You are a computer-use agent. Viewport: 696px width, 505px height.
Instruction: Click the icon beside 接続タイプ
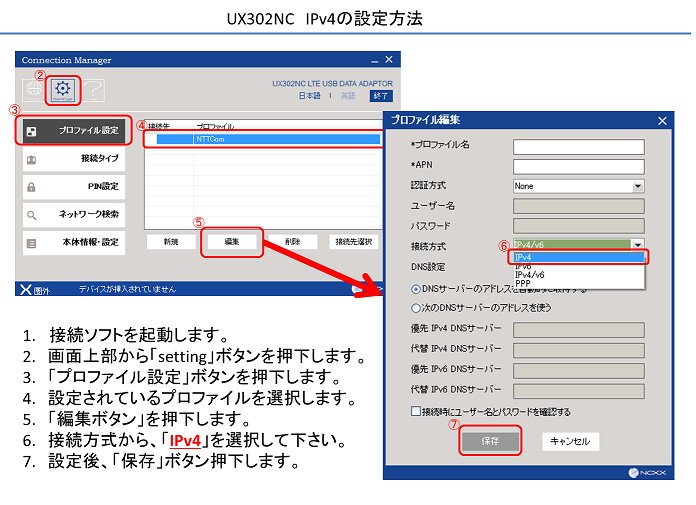tap(31, 159)
